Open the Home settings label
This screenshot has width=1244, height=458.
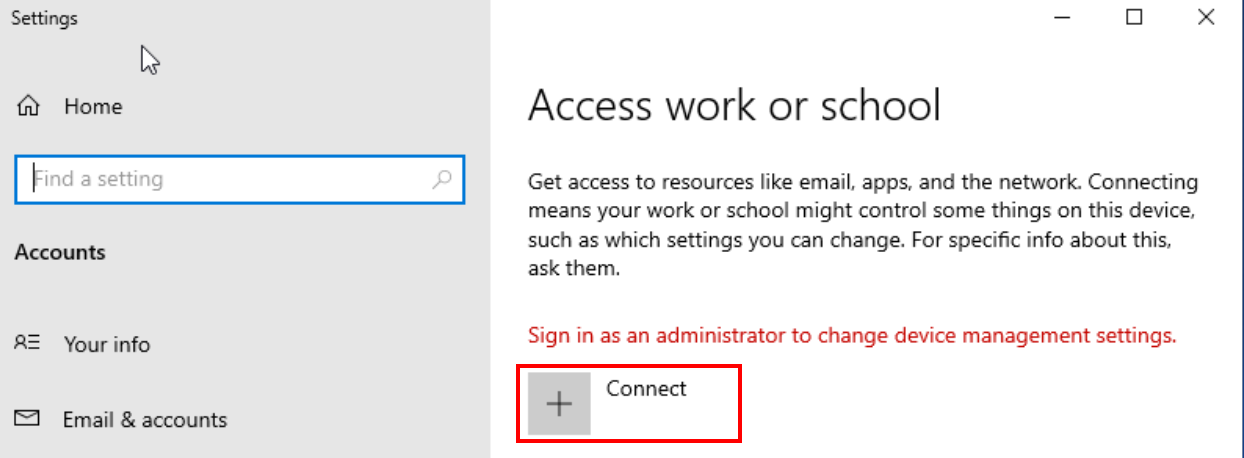pos(93,106)
